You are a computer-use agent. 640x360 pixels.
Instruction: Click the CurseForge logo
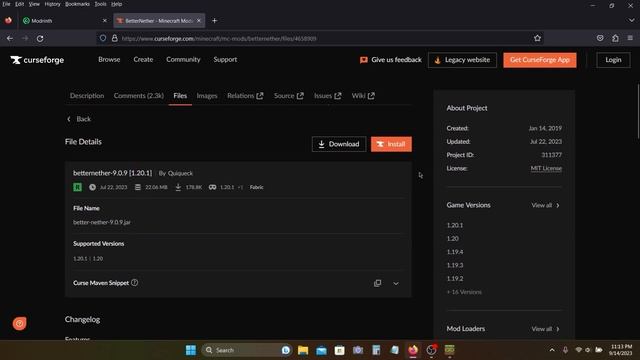37,60
